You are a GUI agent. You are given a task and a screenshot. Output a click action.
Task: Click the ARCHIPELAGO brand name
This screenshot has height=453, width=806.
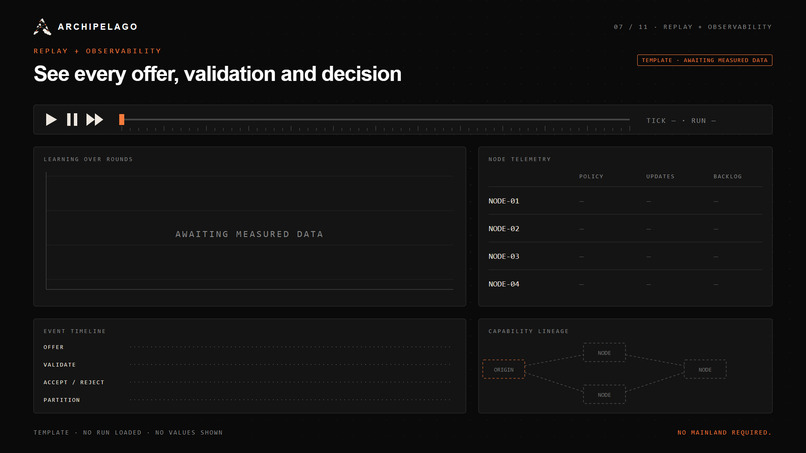pyautogui.click(x=98, y=27)
